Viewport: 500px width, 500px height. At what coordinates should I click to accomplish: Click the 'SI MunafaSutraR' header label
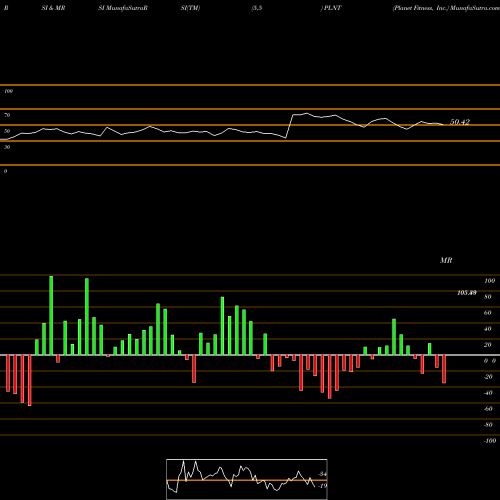(123, 8)
